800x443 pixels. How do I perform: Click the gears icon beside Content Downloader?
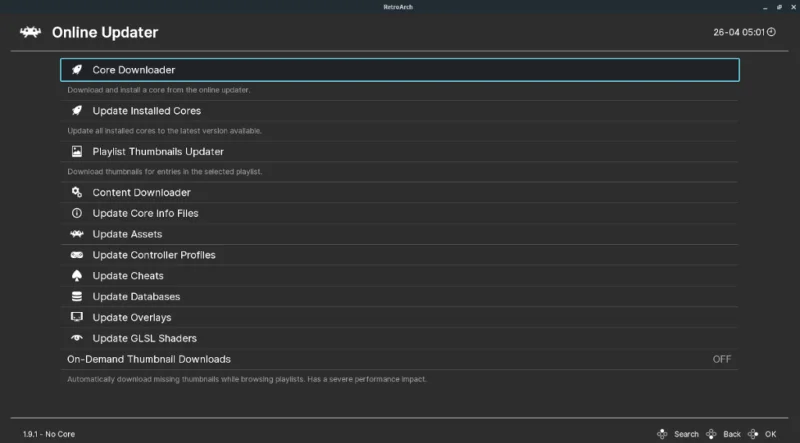point(77,192)
